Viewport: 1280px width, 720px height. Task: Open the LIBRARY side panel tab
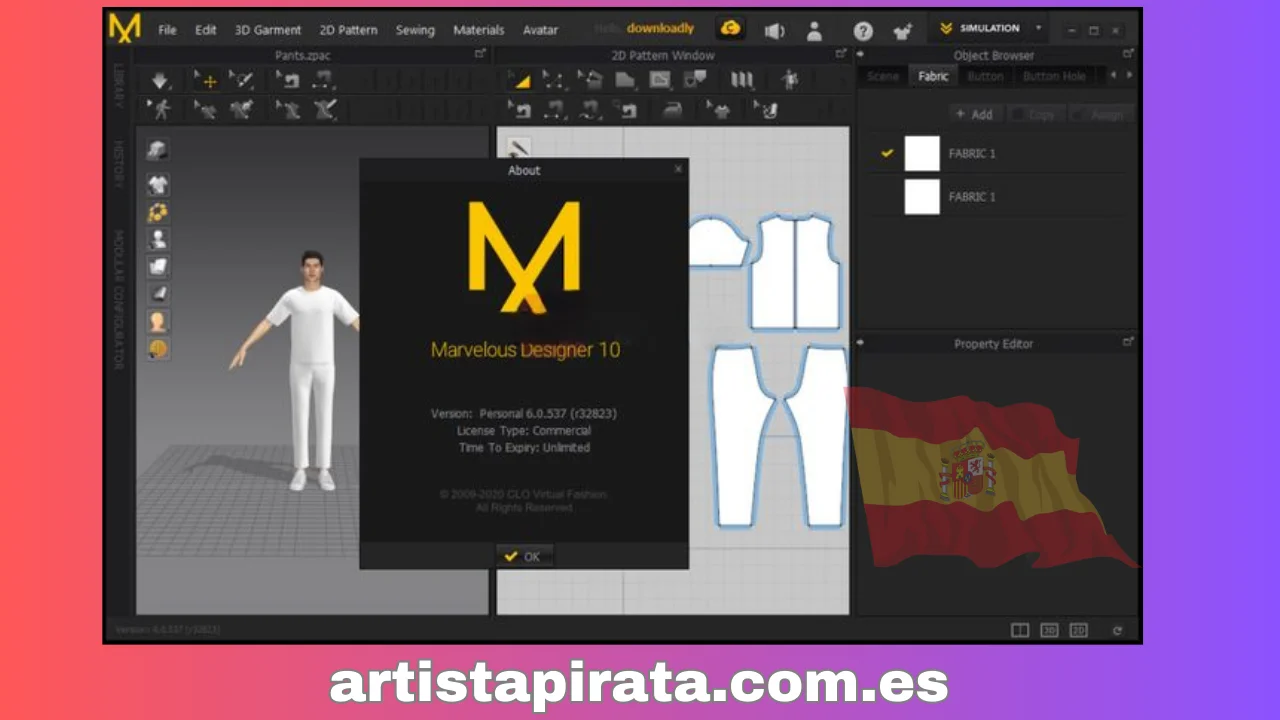coord(119,87)
